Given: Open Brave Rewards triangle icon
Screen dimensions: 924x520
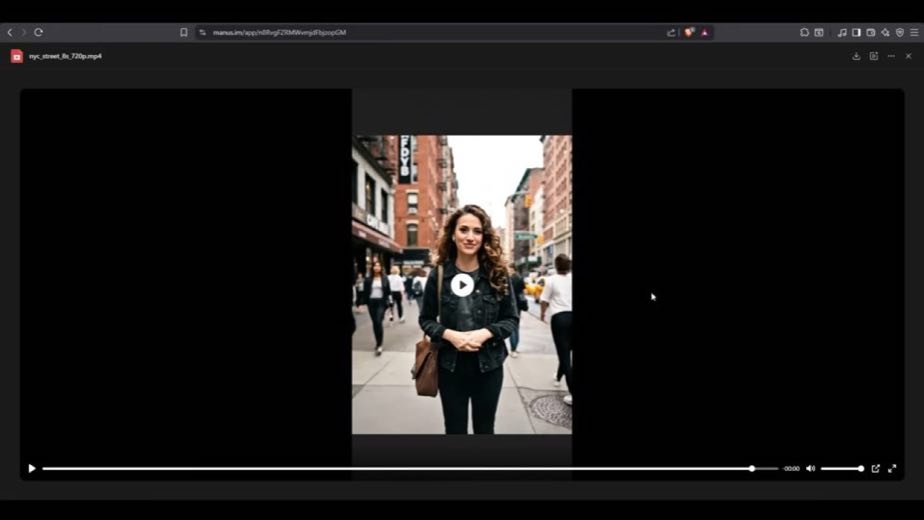Looking at the screenshot, I should [x=705, y=32].
